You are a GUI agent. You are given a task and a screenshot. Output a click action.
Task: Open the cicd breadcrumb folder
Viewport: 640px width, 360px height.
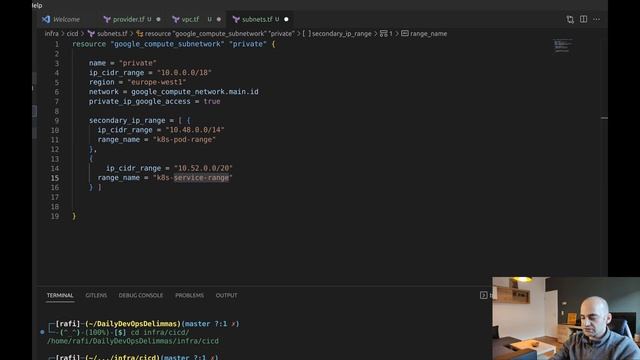(x=72, y=33)
